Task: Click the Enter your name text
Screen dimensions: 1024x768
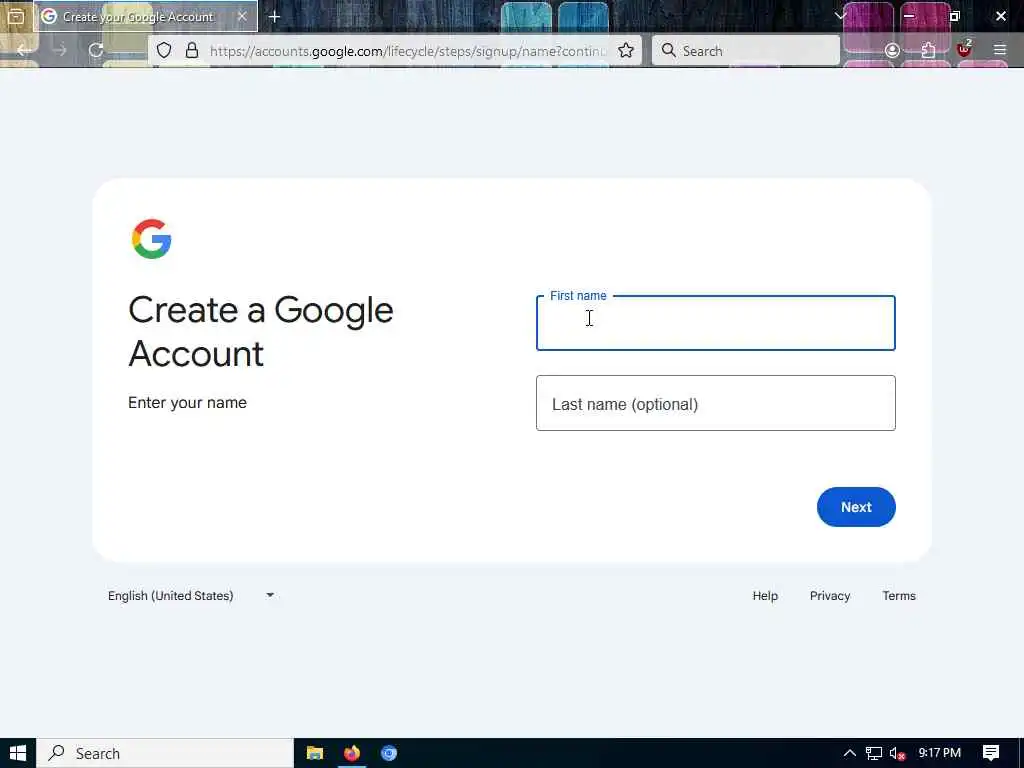Action: point(187,402)
